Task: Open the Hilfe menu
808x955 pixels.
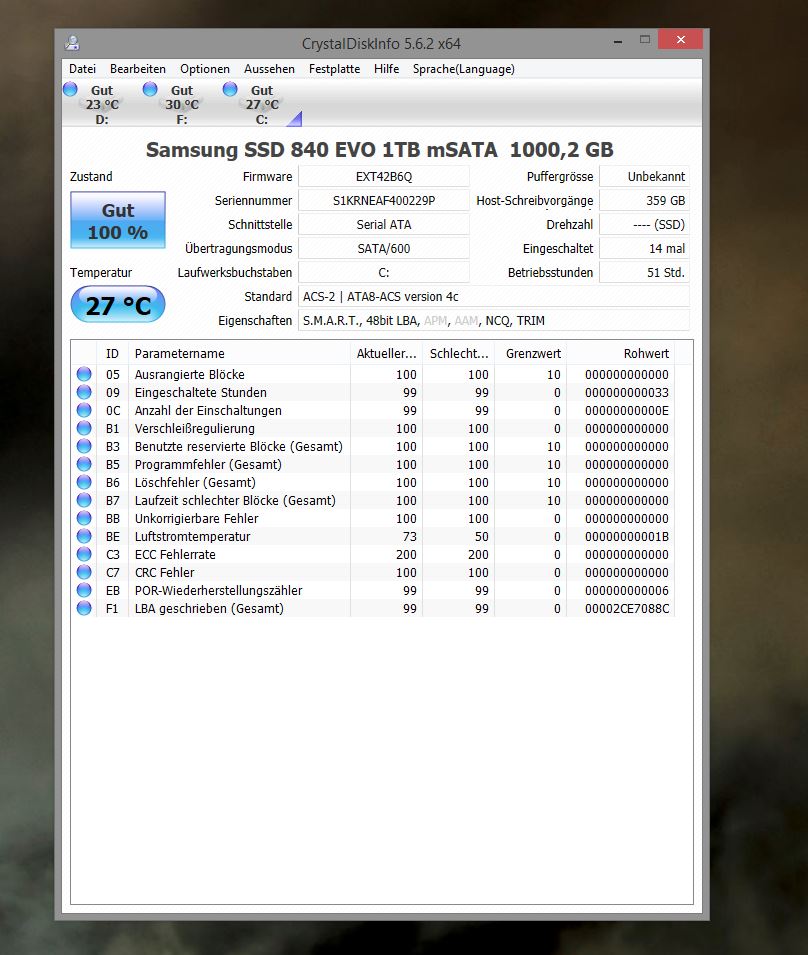Action: pyautogui.click(x=386, y=69)
